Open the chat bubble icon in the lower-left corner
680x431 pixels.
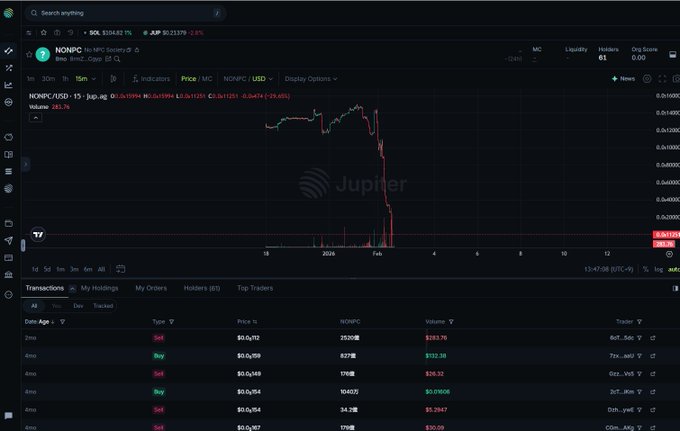coord(9,415)
